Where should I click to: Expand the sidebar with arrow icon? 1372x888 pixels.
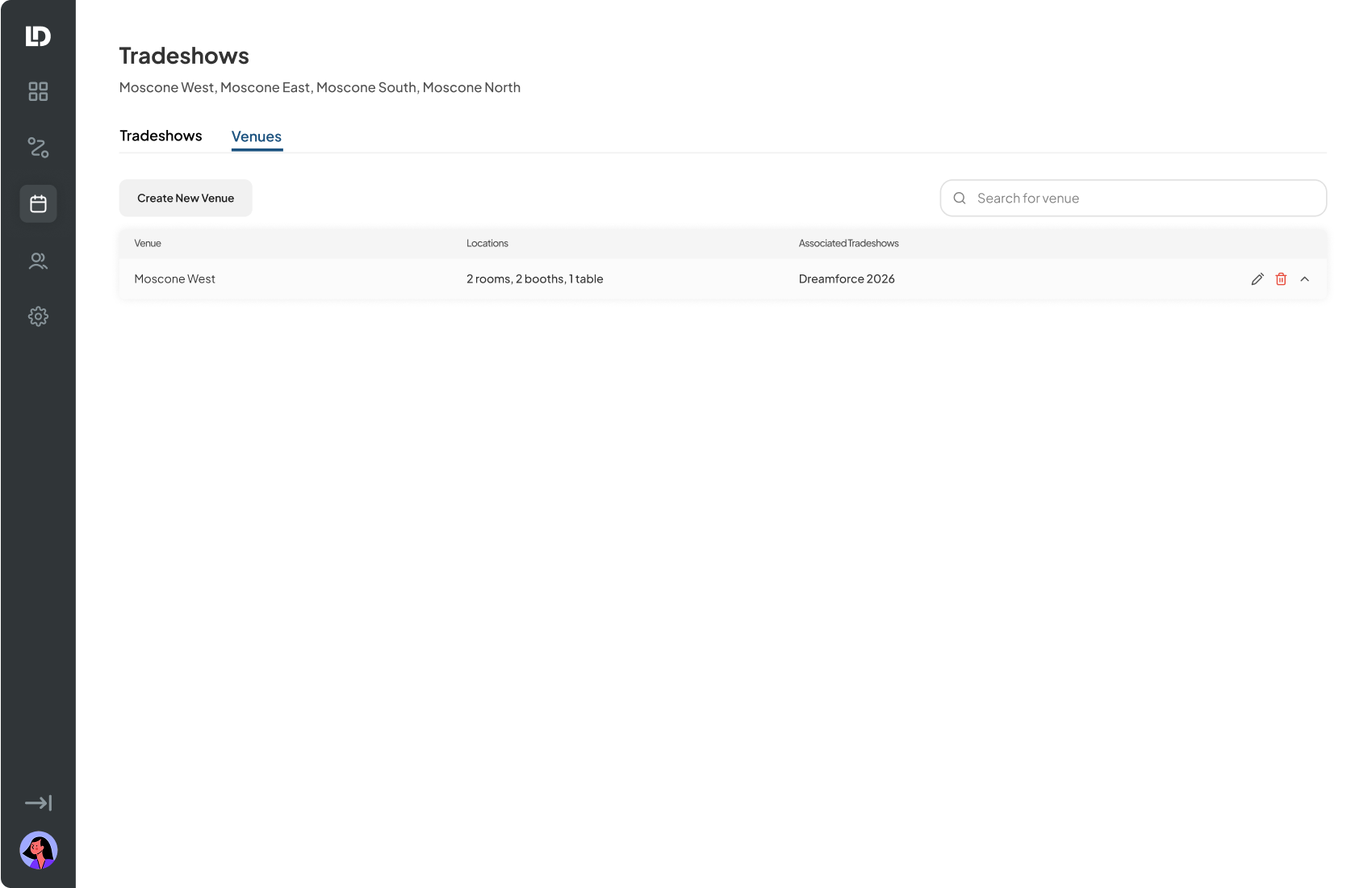click(x=38, y=802)
